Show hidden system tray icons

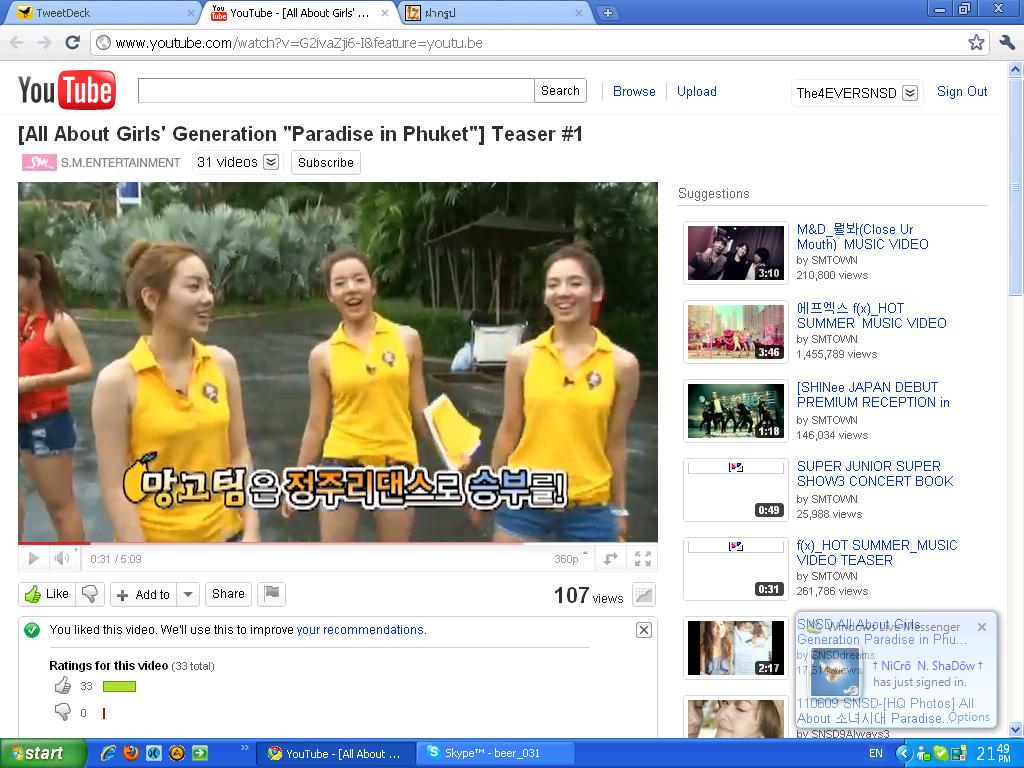(904, 754)
